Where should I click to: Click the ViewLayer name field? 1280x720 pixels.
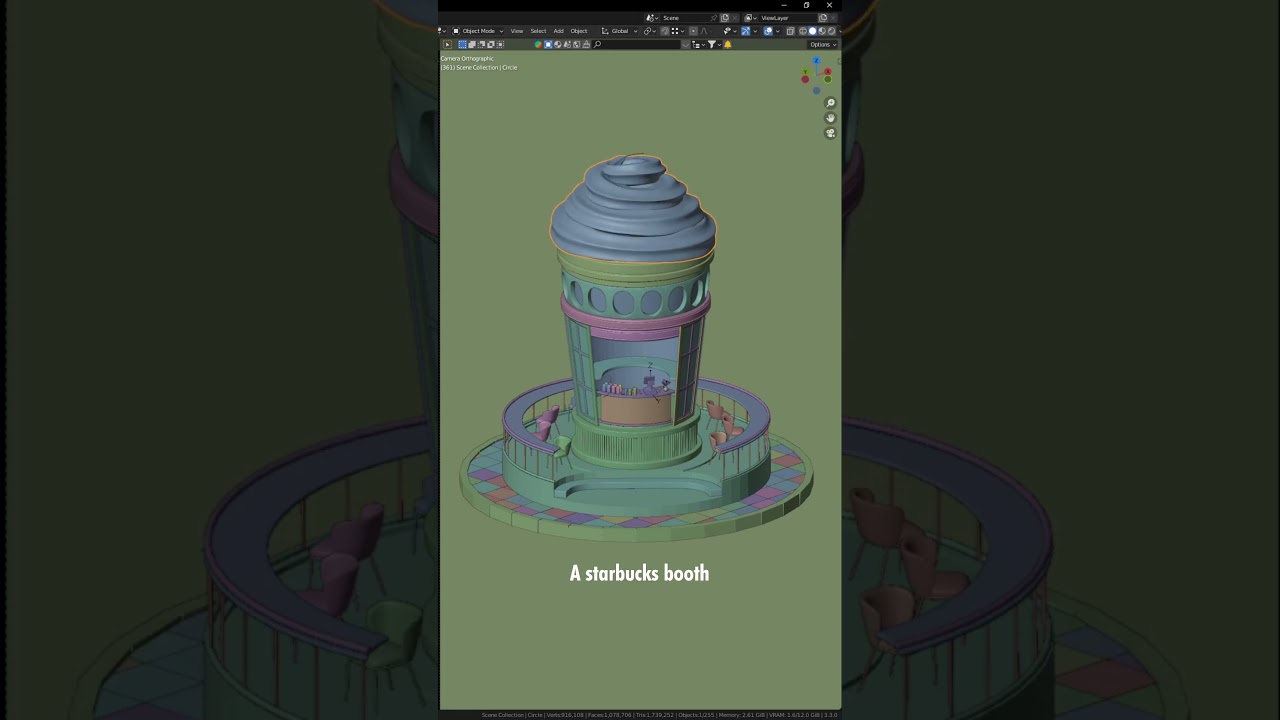[788, 18]
